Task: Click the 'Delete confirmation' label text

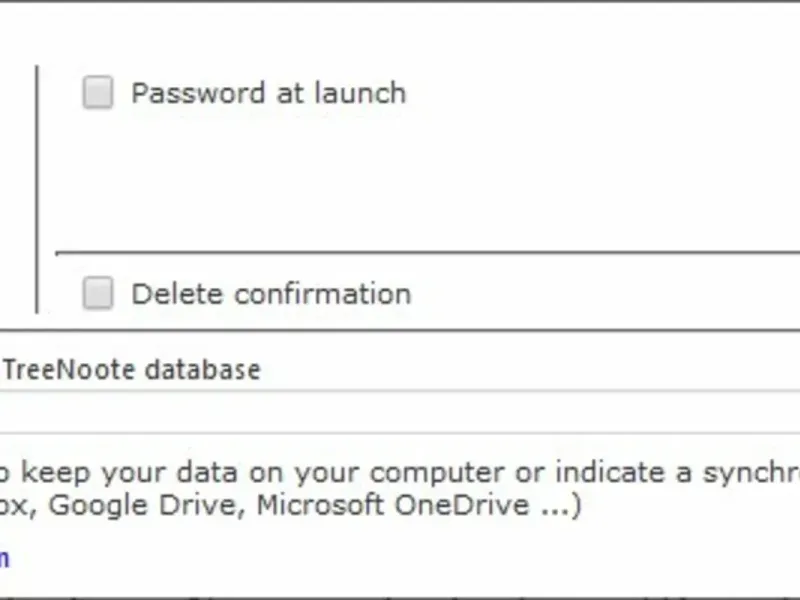Action: 271,294
